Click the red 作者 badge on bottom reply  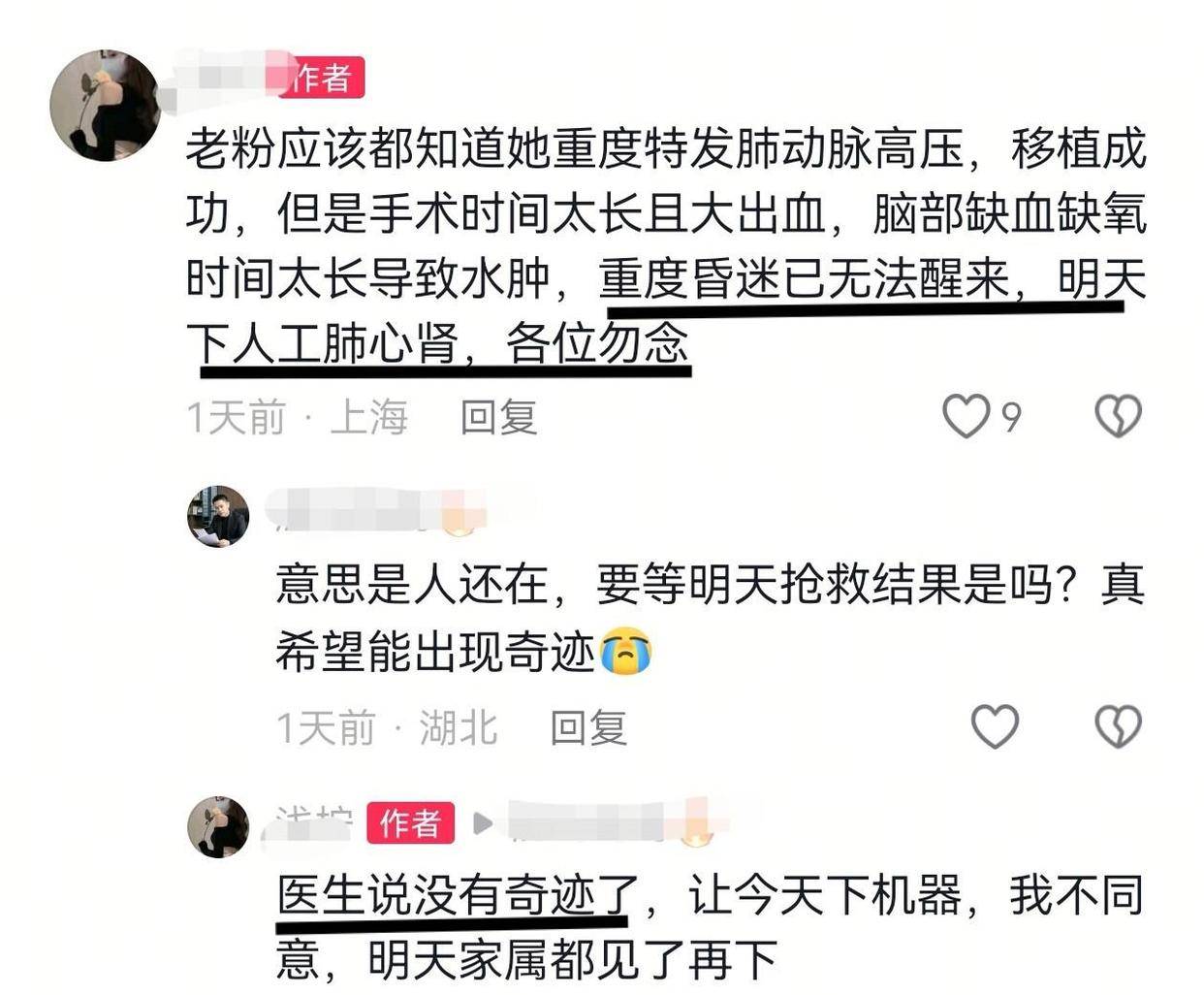(410, 823)
